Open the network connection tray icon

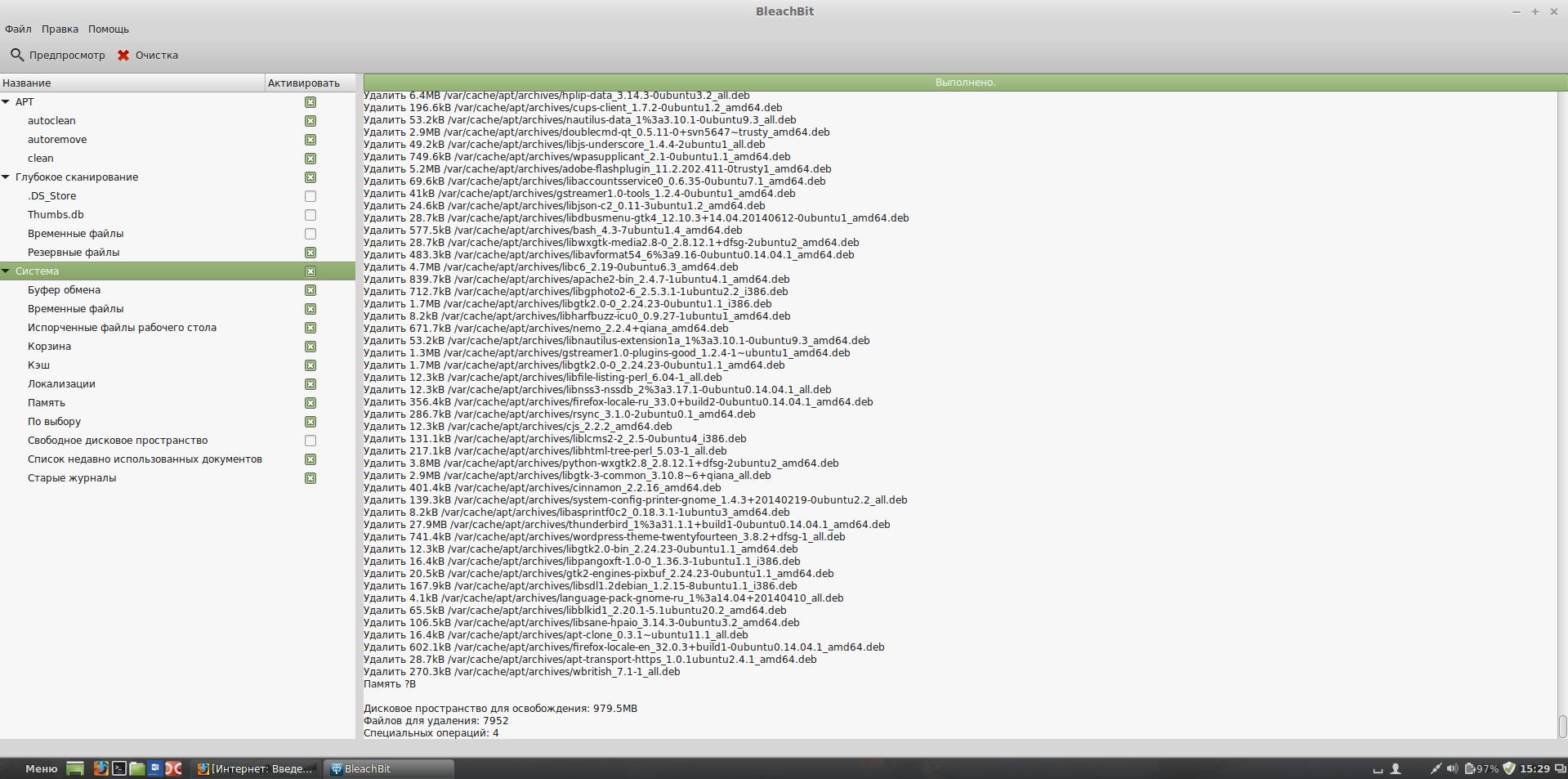(1435, 768)
